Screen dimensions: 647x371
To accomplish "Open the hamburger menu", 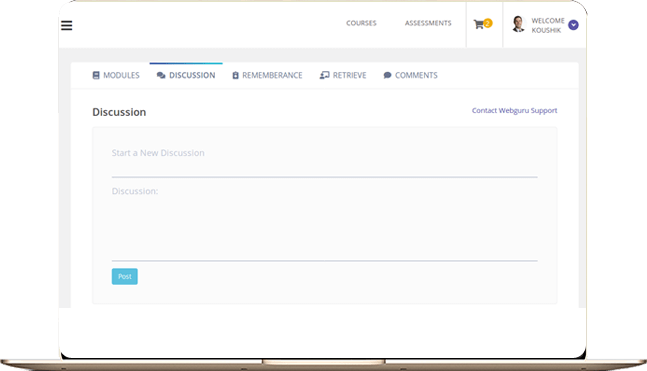I will point(66,26).
